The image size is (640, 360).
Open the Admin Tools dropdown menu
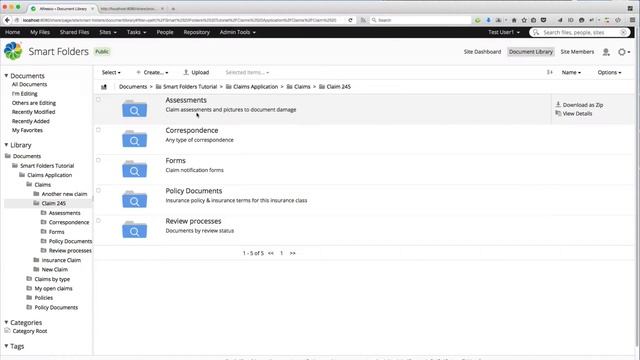[238, 32]
